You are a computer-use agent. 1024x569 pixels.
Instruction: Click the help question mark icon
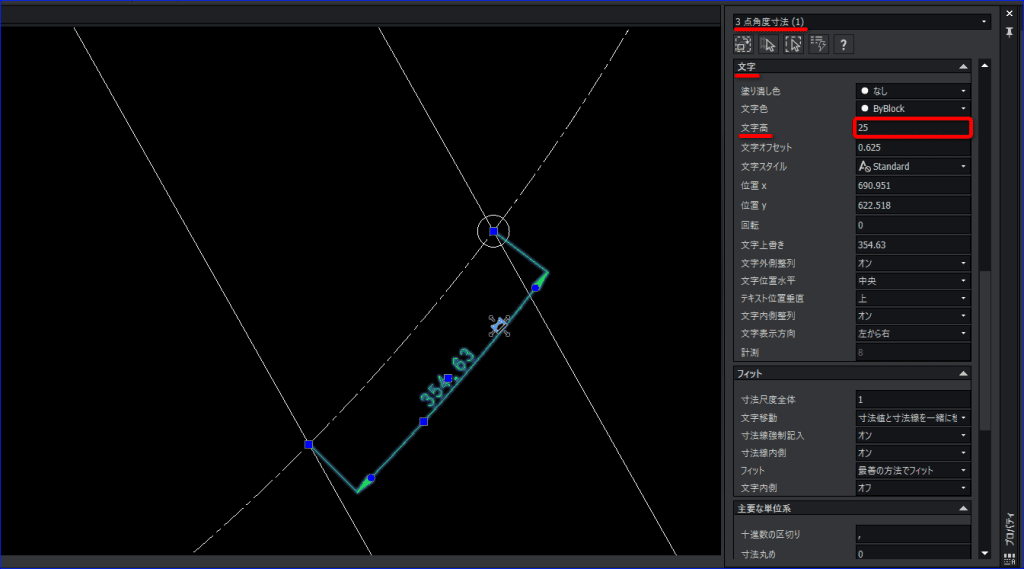point(843,44)
